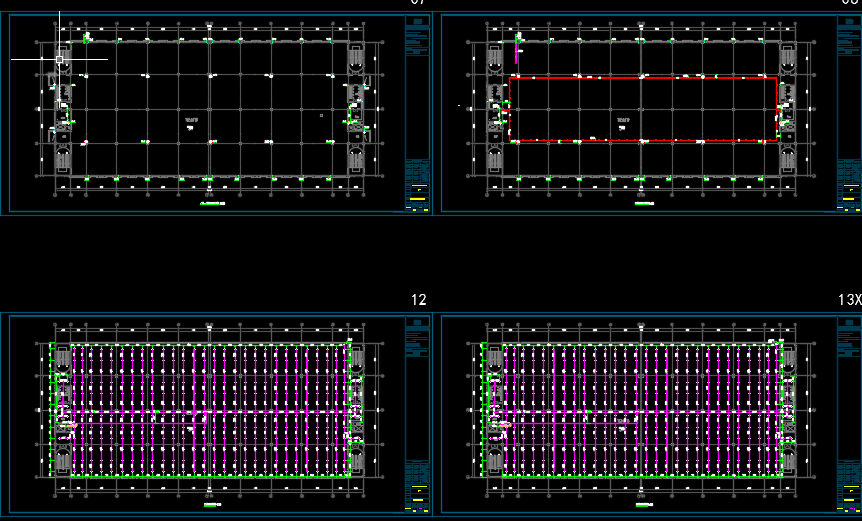Click the "13X" sheet number label

pyautogui.click(x=850, y=300)
